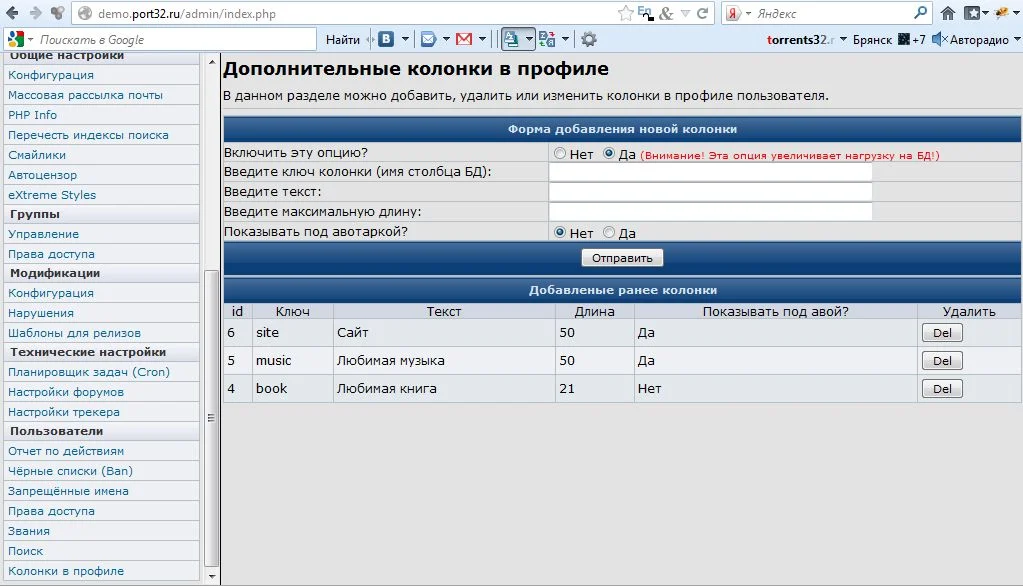Open the Google logo dropdown arrow

point(30,40)
